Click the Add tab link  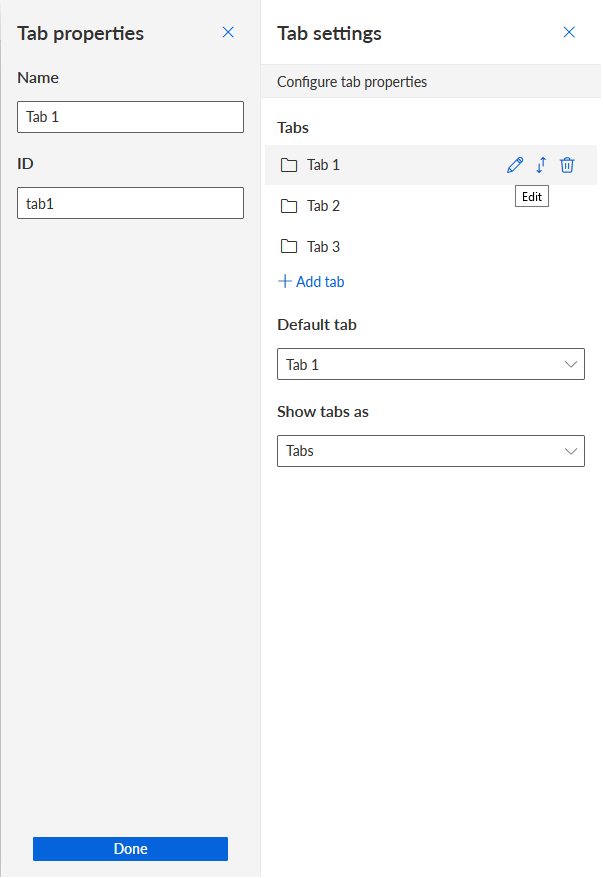(311, 282)
